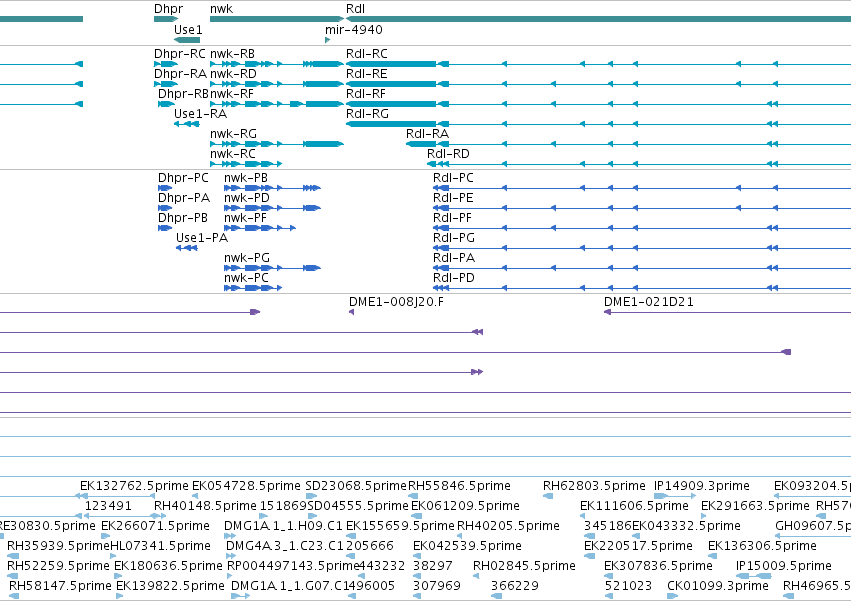Viewport: 851px width, 601px height.
Task: Select the EK136306.5prime EST label
Action: pyautogui.click(x=763, y=546)
